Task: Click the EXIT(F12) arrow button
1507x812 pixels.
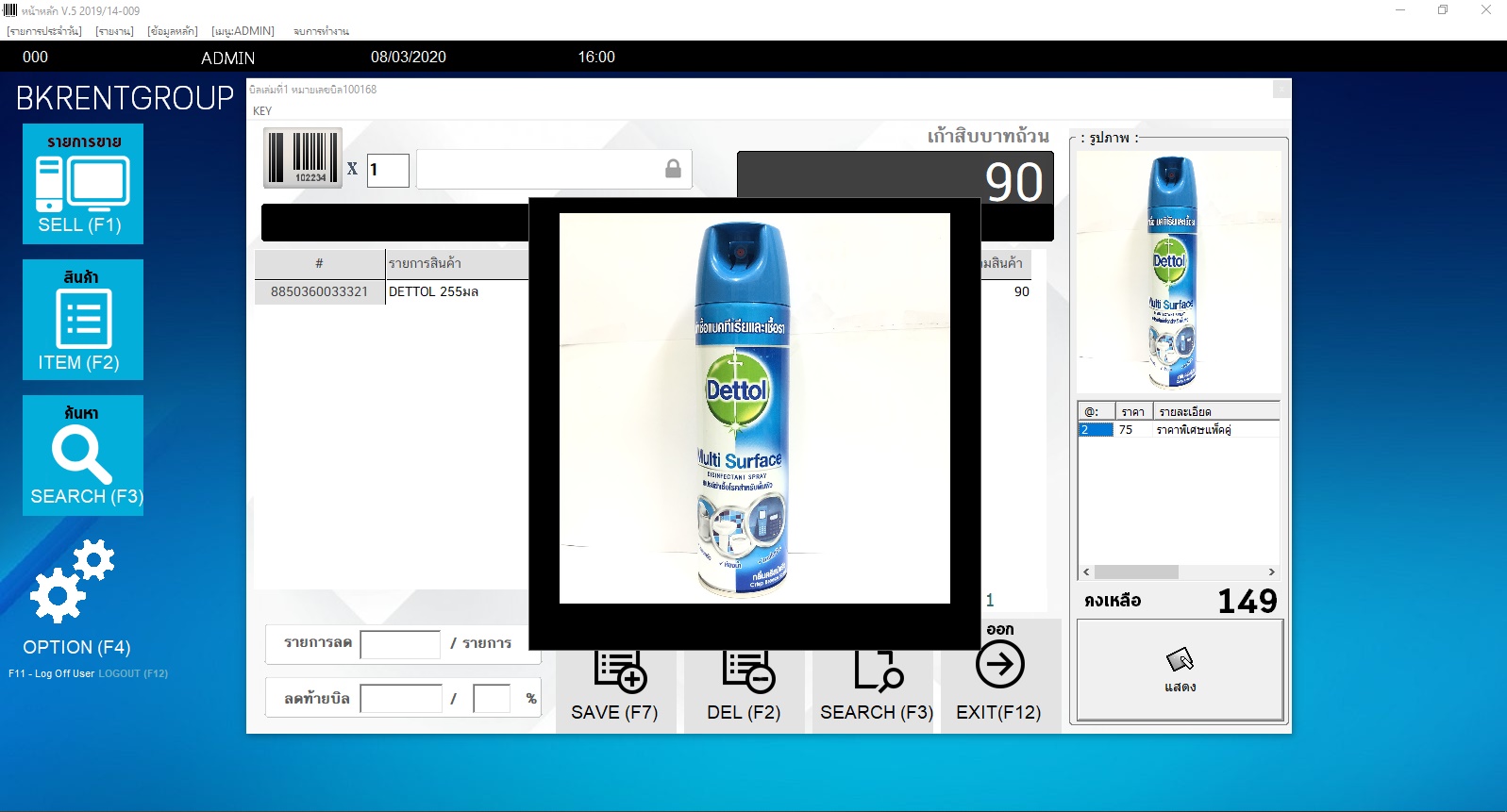Action: (x=999, y=673)
